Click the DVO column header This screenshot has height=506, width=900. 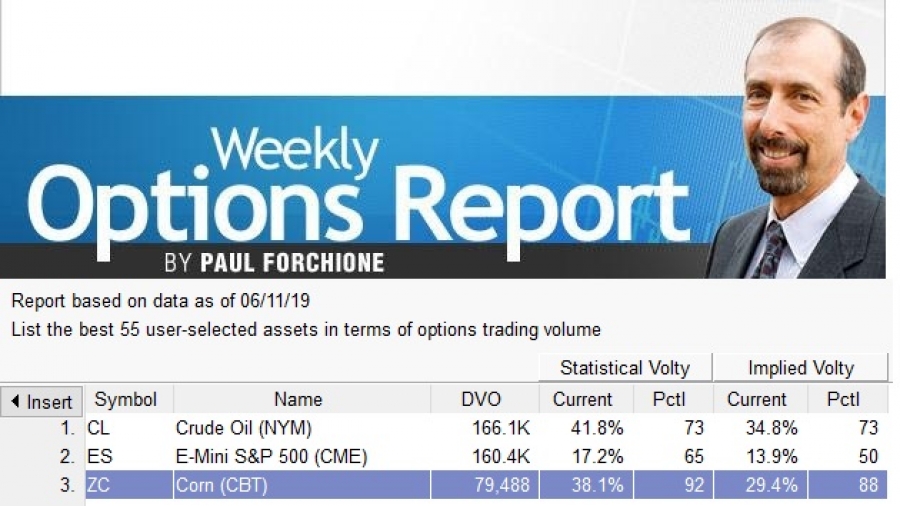pos(484,399)
